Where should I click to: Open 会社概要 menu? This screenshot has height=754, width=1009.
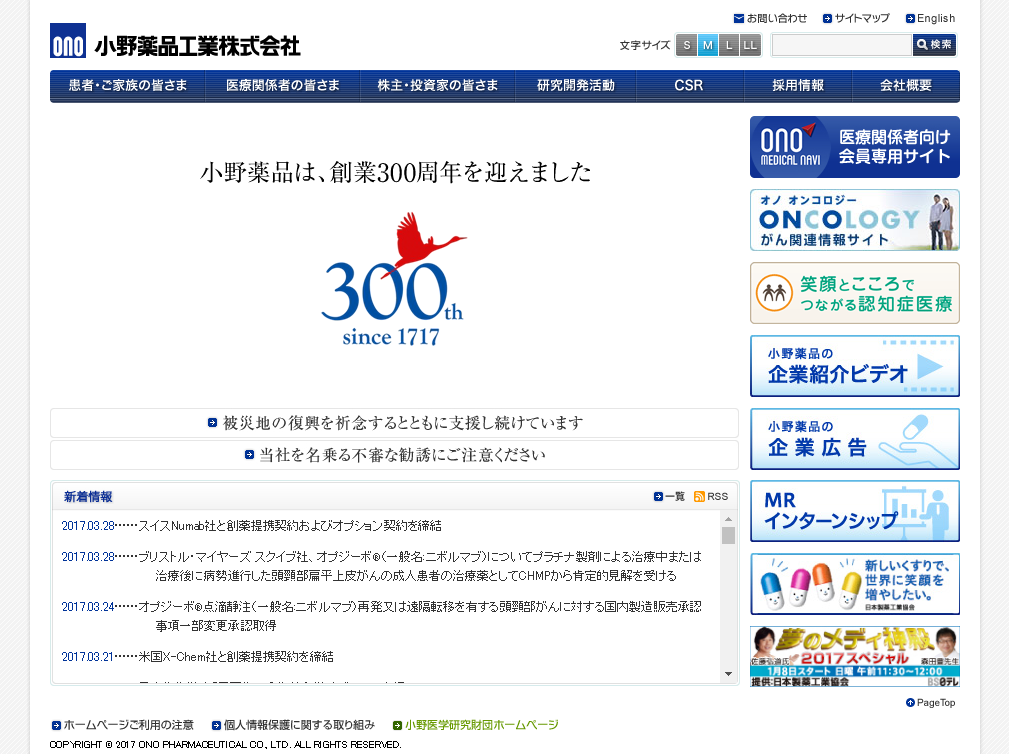point(906,86)
